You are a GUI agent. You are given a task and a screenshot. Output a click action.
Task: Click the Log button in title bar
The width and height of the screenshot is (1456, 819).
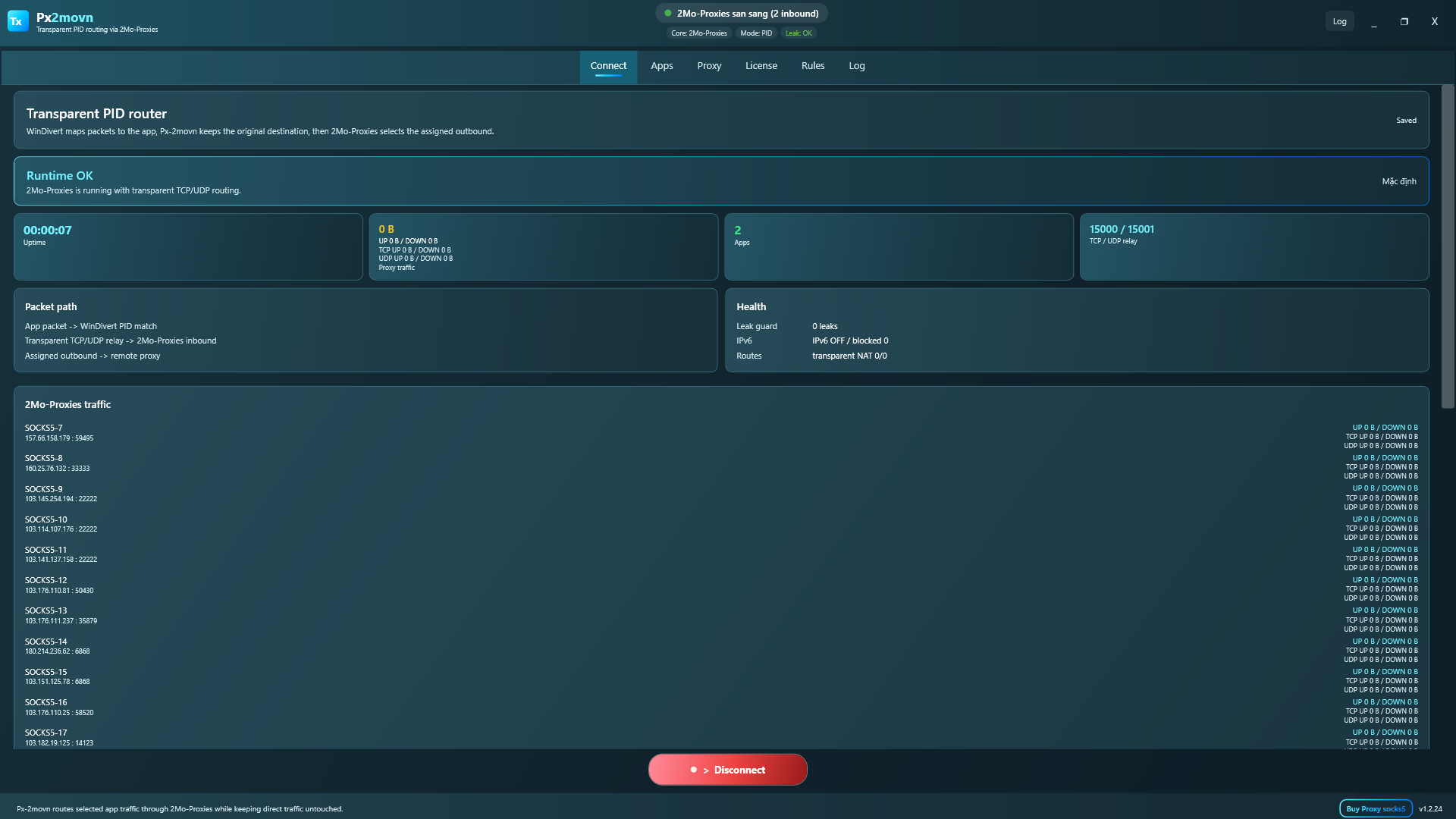click(x=1340, y=21)
